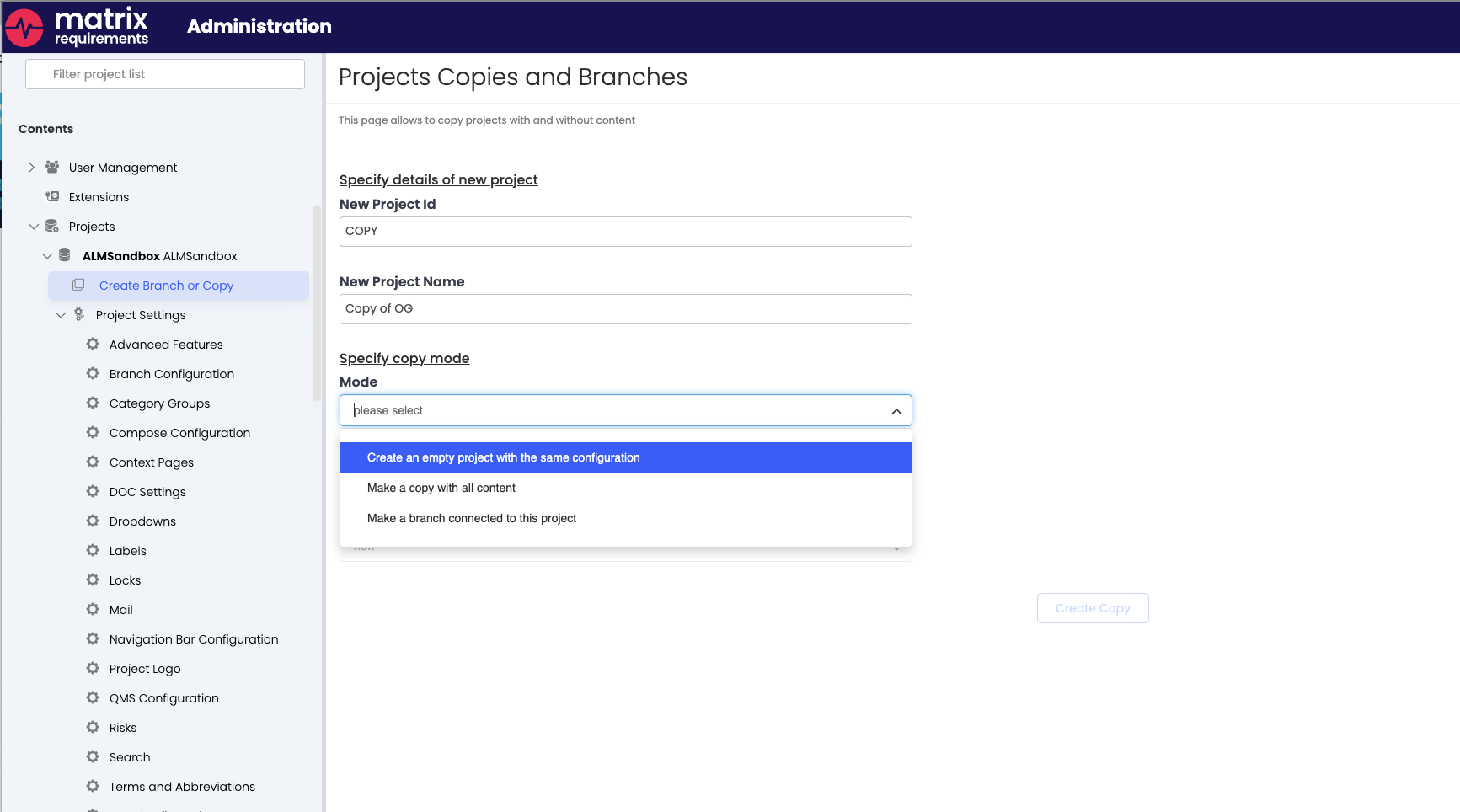Choose 'Make a branch connected to this project'

[x=625, y=518]
